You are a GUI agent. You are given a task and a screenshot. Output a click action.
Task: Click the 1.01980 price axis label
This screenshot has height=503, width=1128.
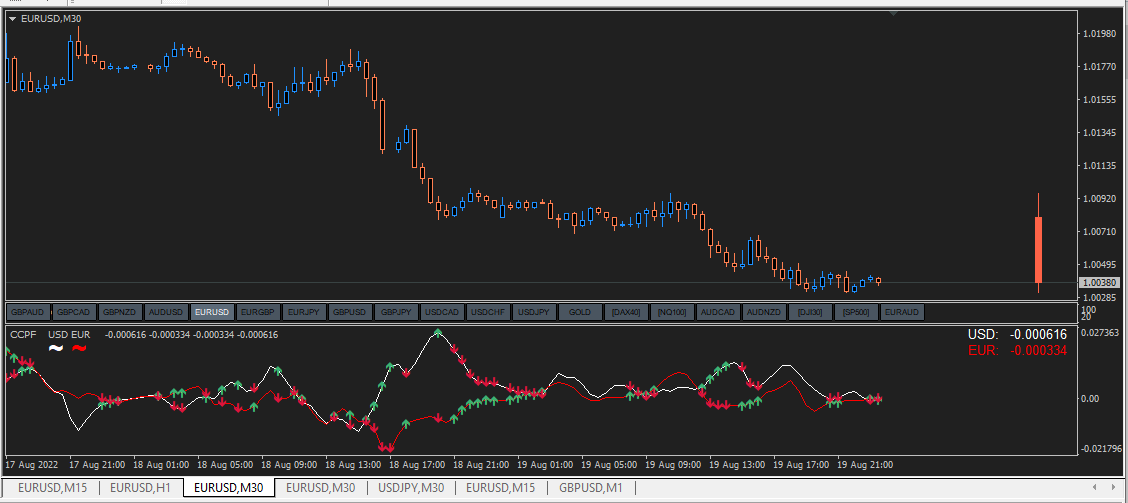(1099, 33)
